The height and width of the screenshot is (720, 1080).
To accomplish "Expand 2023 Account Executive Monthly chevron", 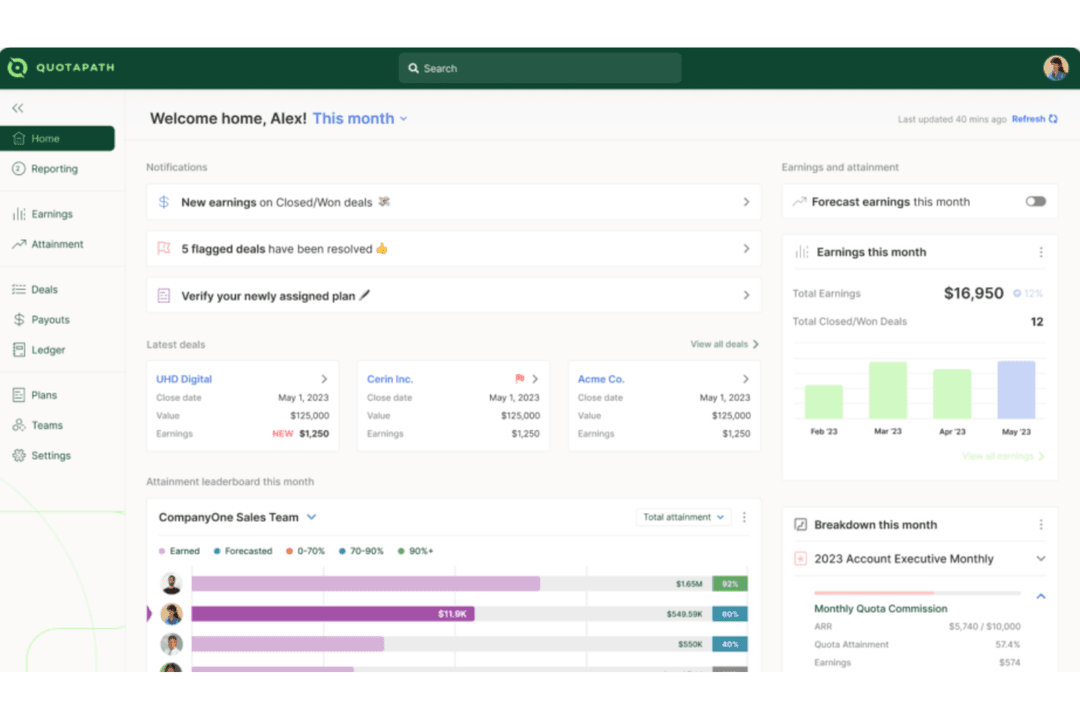I will coord(1041,559).
